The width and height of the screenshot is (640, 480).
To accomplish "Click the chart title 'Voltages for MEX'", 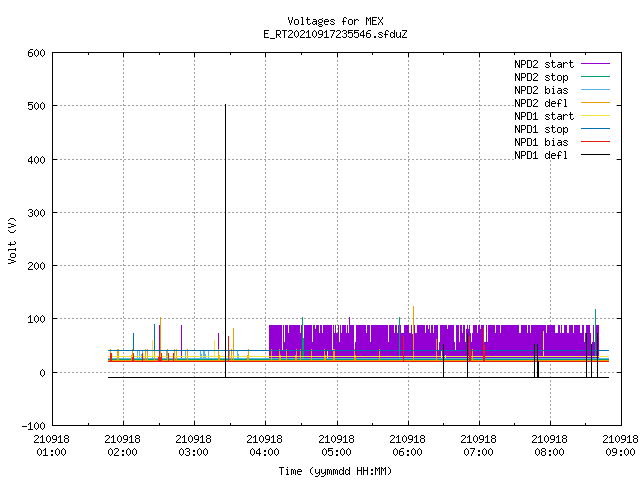I will click(335, 21).
